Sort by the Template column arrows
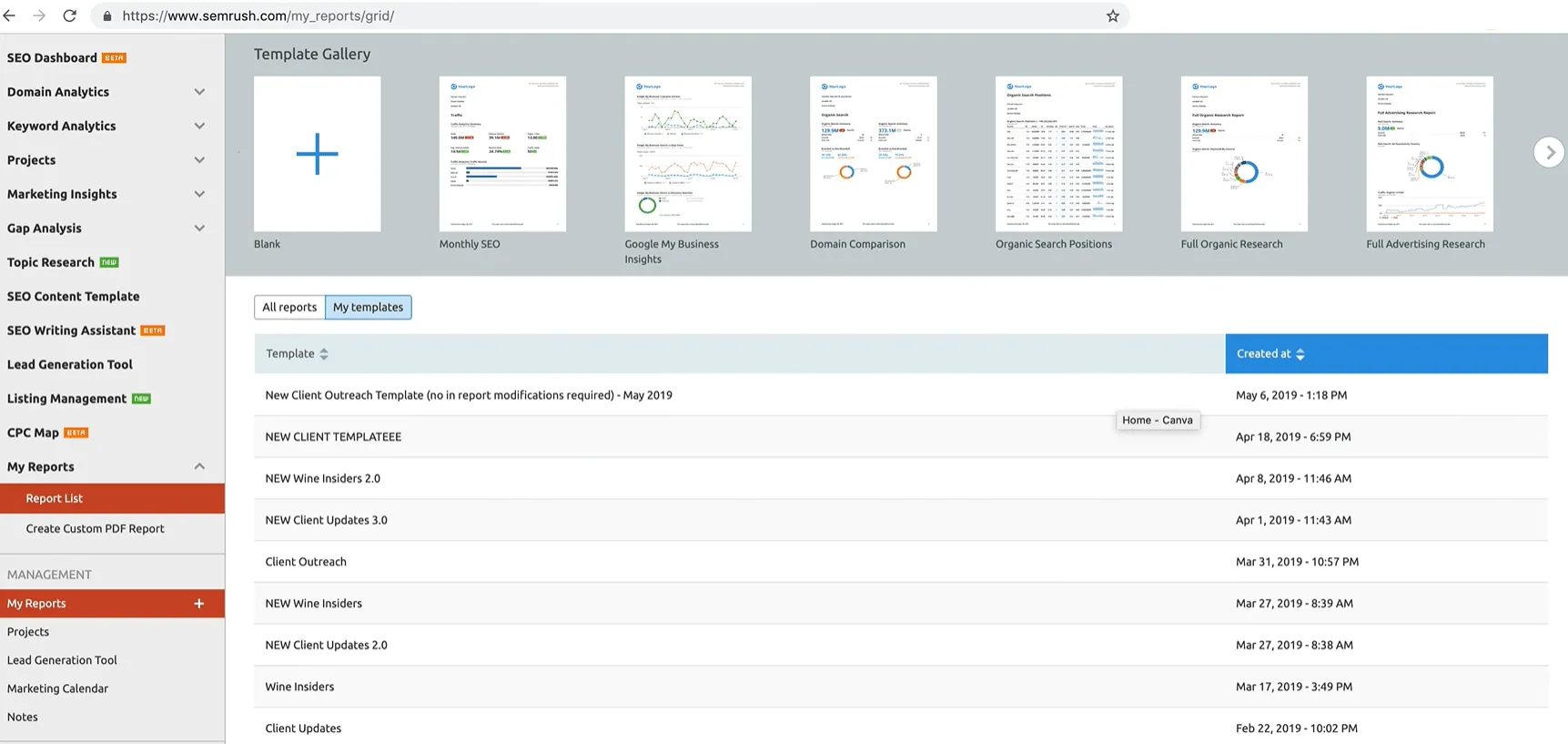The height and width of the screenshot is (744, 1568). point(324,354)
